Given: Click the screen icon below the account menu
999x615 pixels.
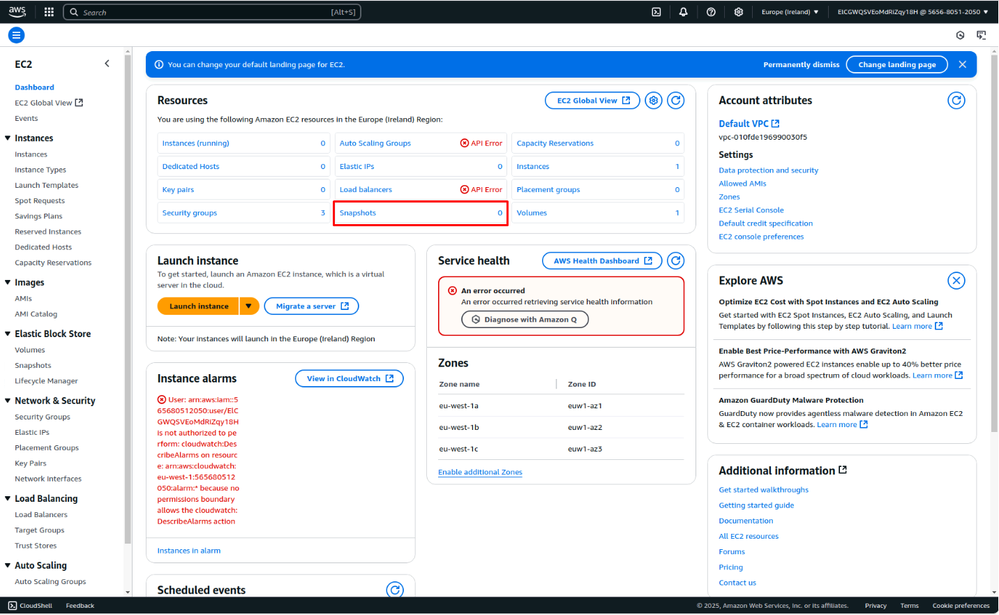Looking at the screenshot, I should [981, 35].
